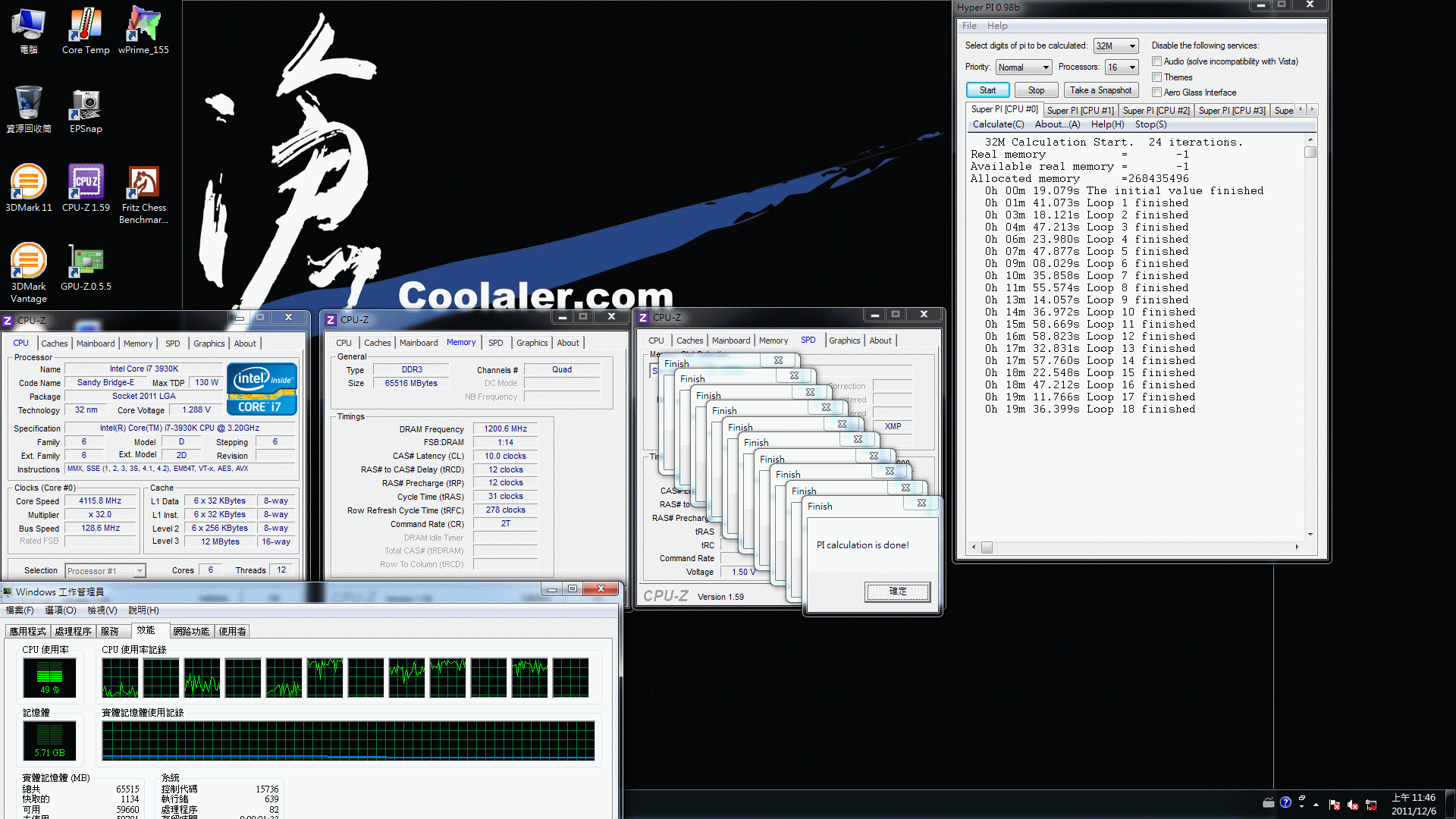
Task: Click the network tray icon
Action: tap(1371, 805)
